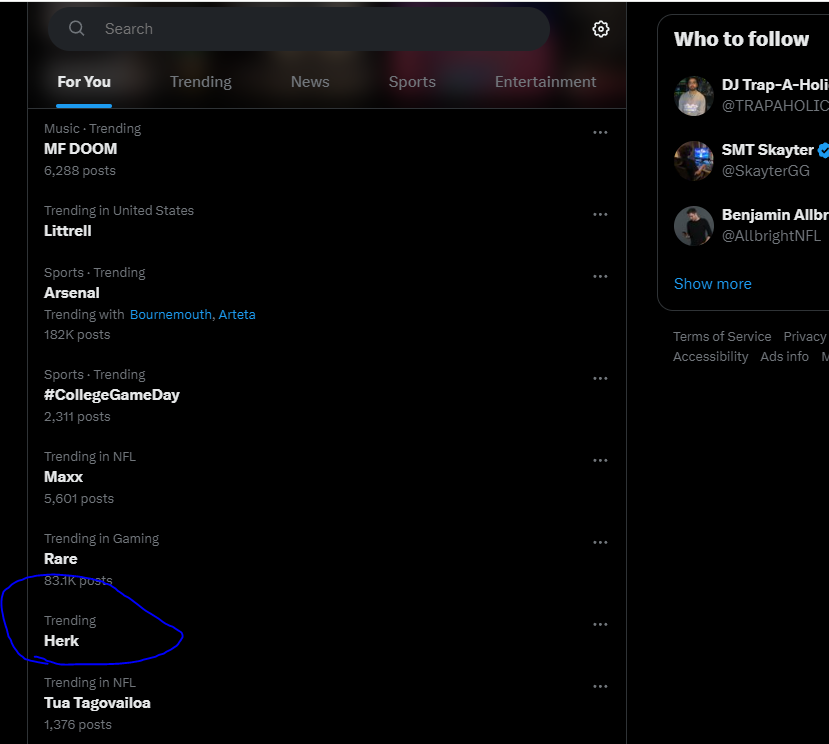Click the search magnifier icon
The image size is (829, 744).
click(x=77, y=29)
